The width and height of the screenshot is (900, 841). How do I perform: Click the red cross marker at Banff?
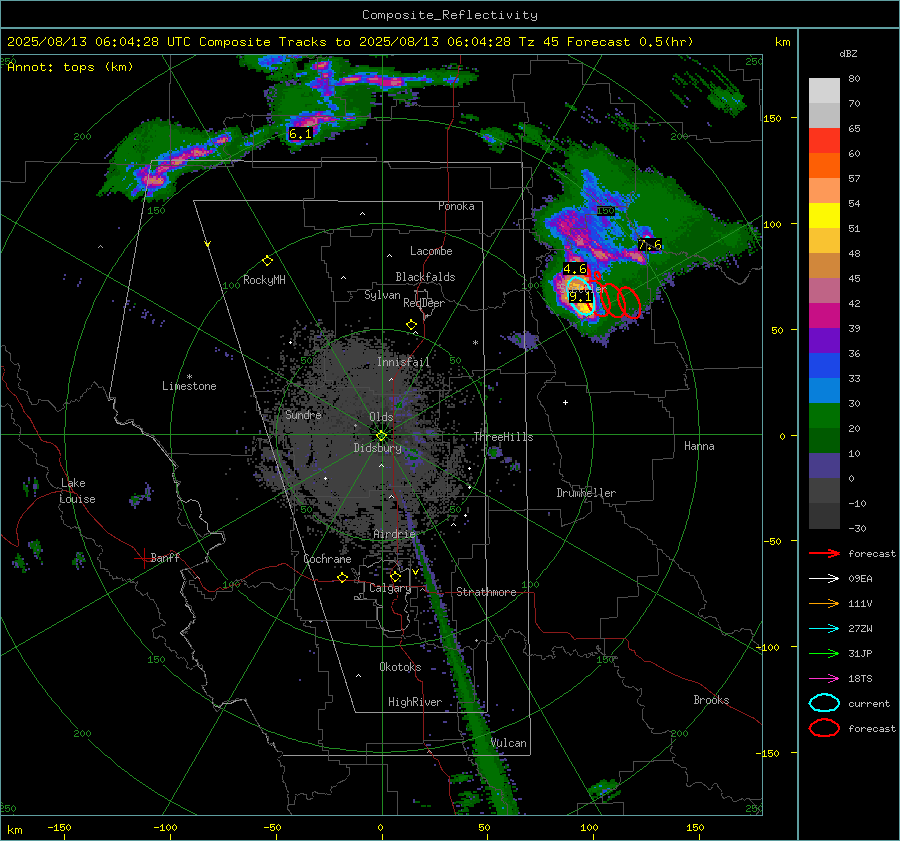pos(143,558)
